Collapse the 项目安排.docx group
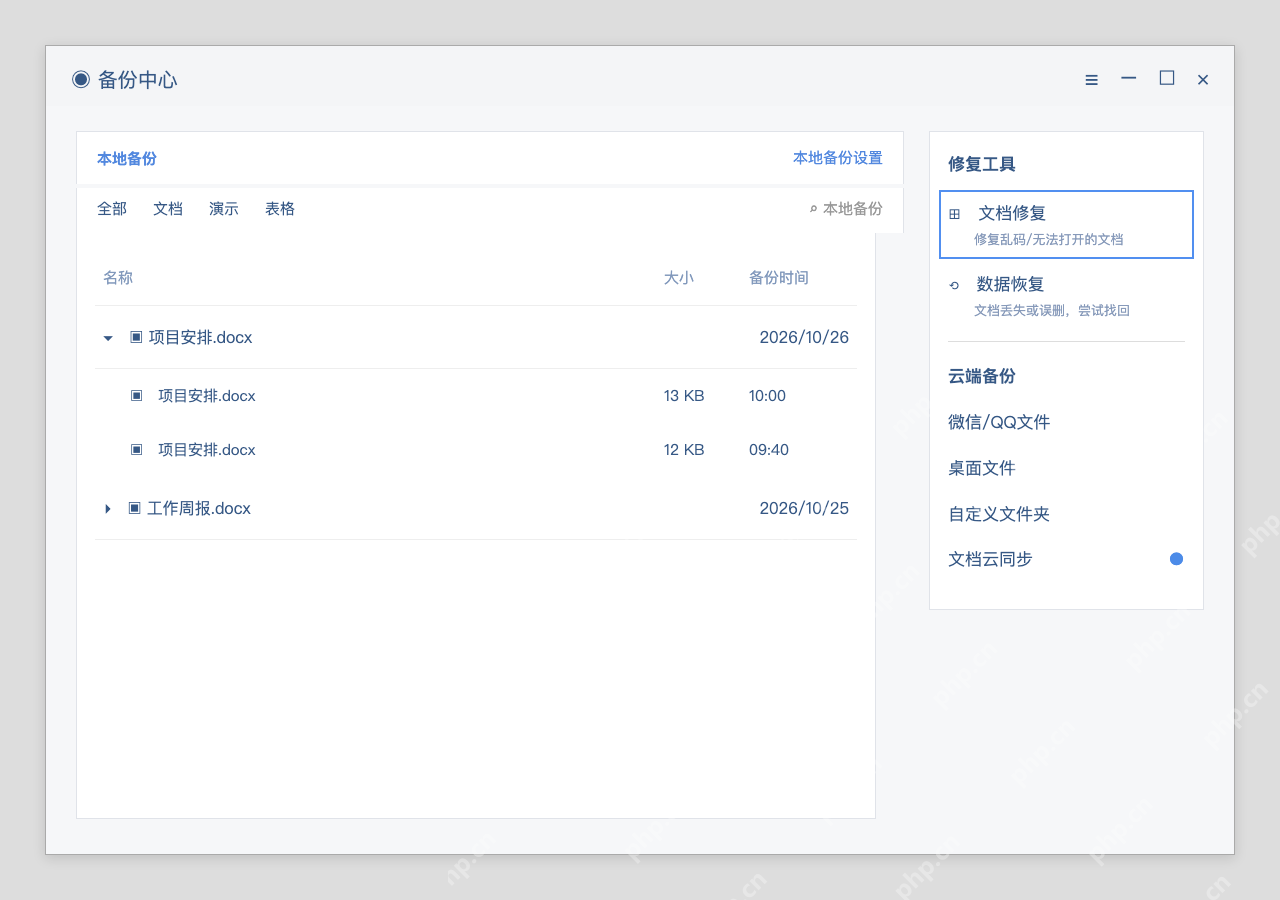 108,338
